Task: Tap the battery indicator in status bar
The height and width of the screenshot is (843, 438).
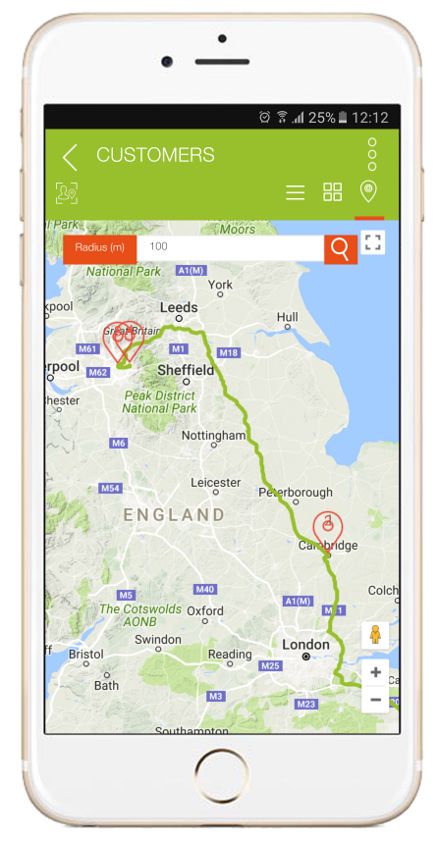Action: click(343, 117)
